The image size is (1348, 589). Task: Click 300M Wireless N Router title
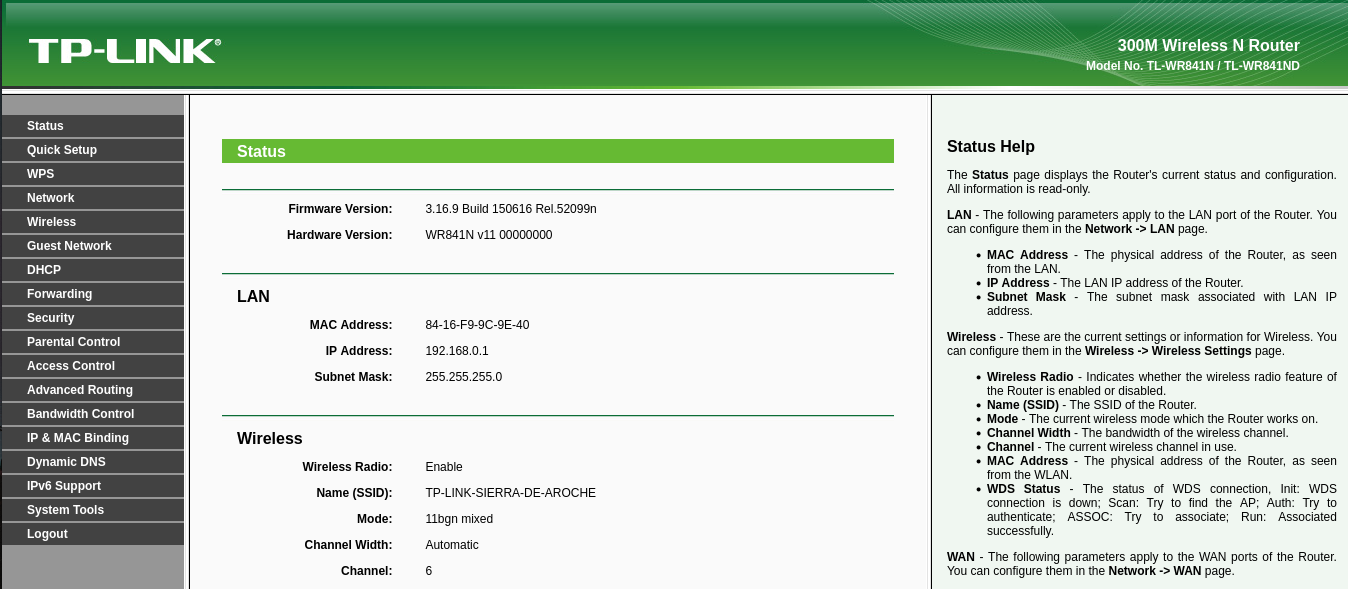[x=1209, y=46]
